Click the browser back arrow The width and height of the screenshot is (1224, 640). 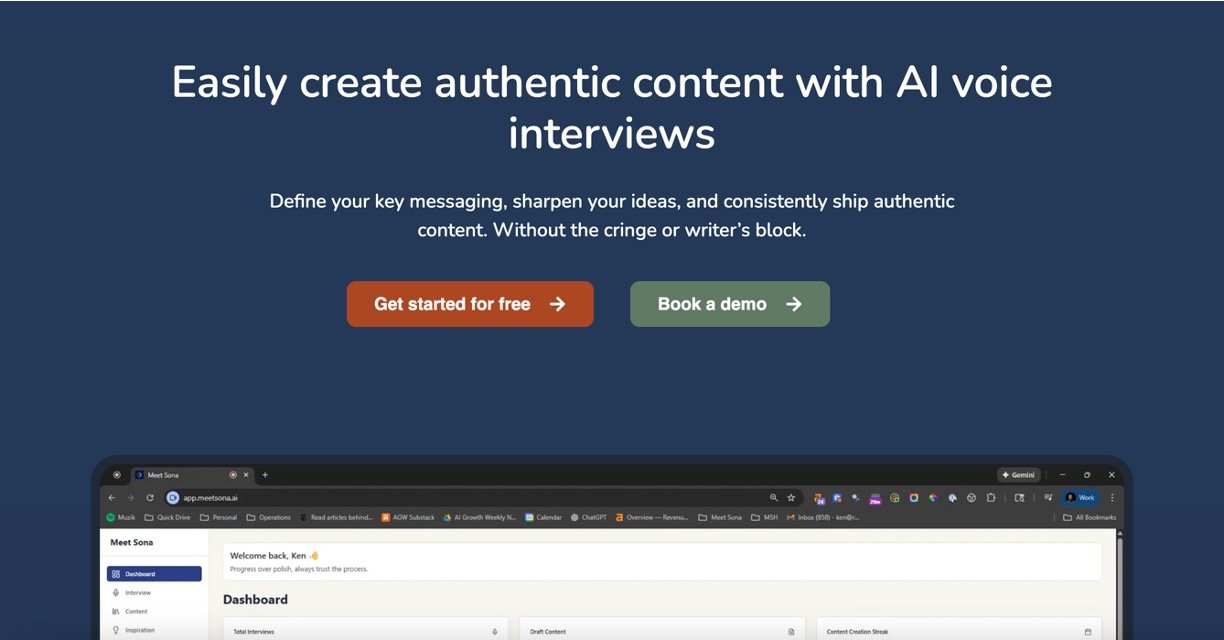(x=112, y=497)
